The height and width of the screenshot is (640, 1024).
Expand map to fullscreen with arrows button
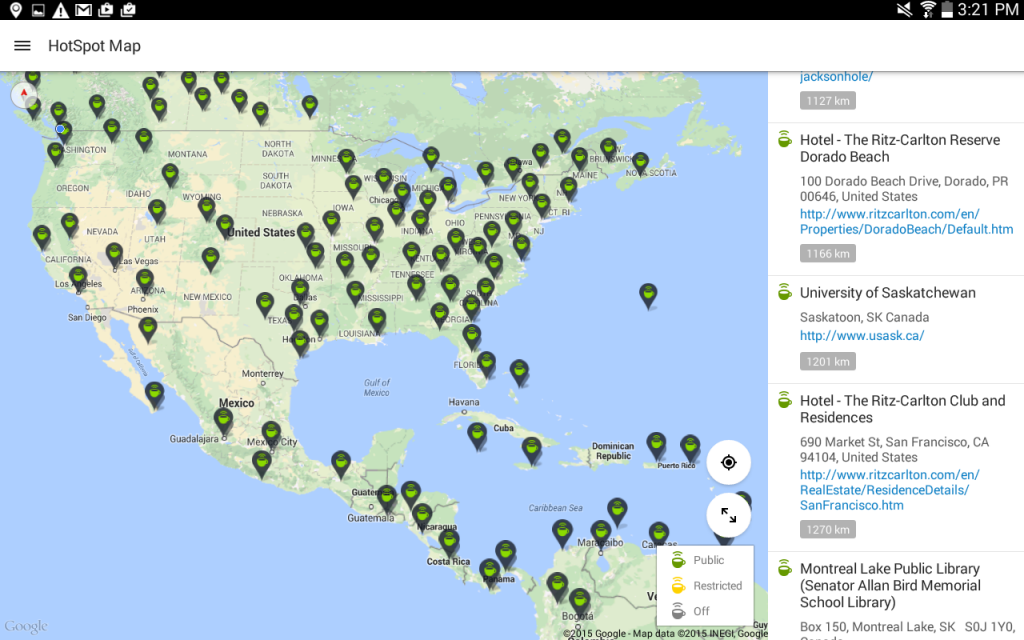[x=728, y=515]
